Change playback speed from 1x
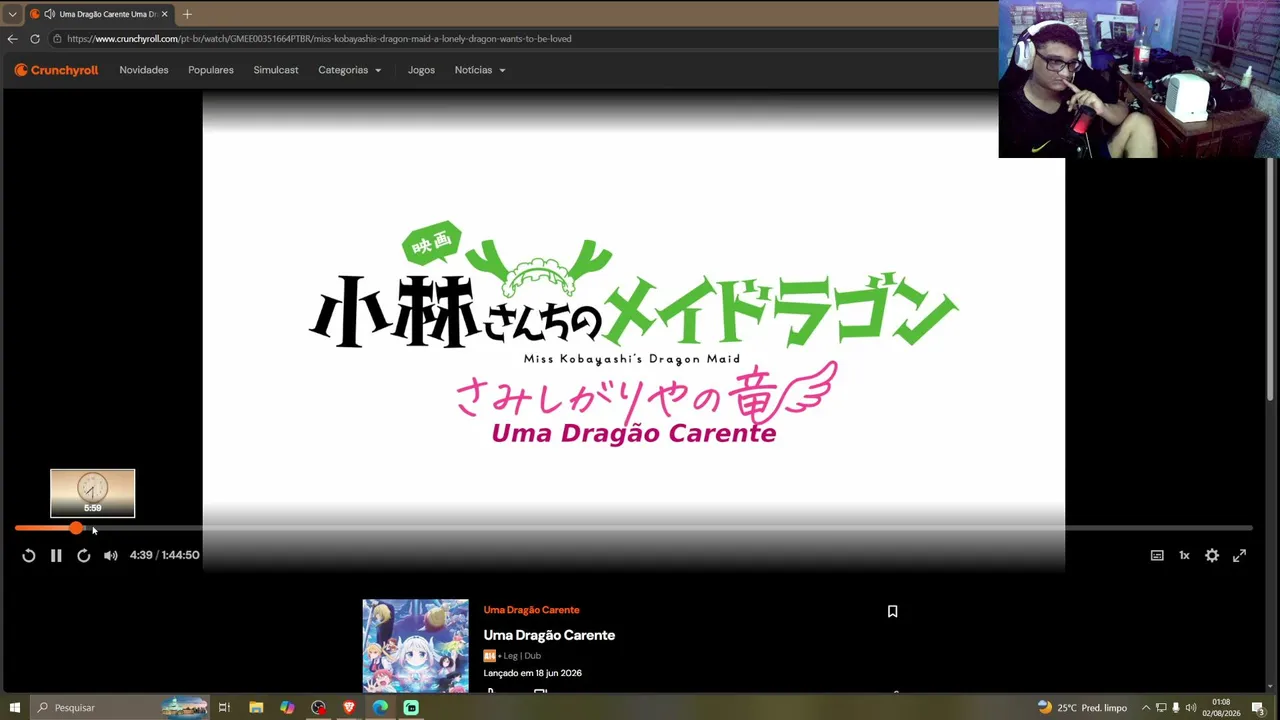This screenshot has width=1280, height=720. tap(1184, 555)
